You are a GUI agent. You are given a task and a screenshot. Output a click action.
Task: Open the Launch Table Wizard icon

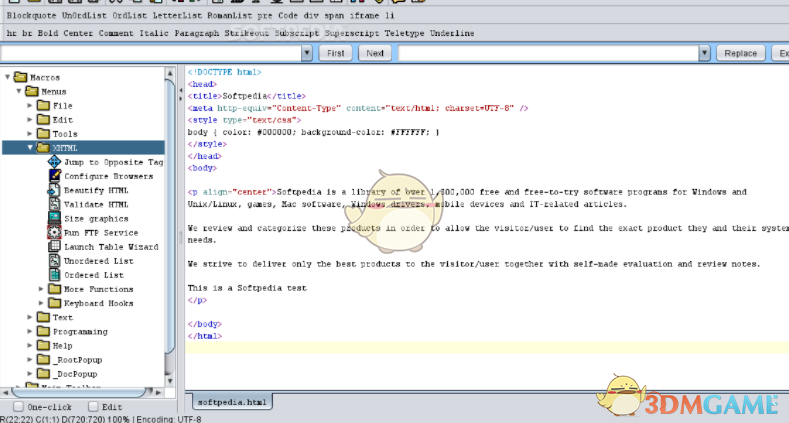point(54,246)
